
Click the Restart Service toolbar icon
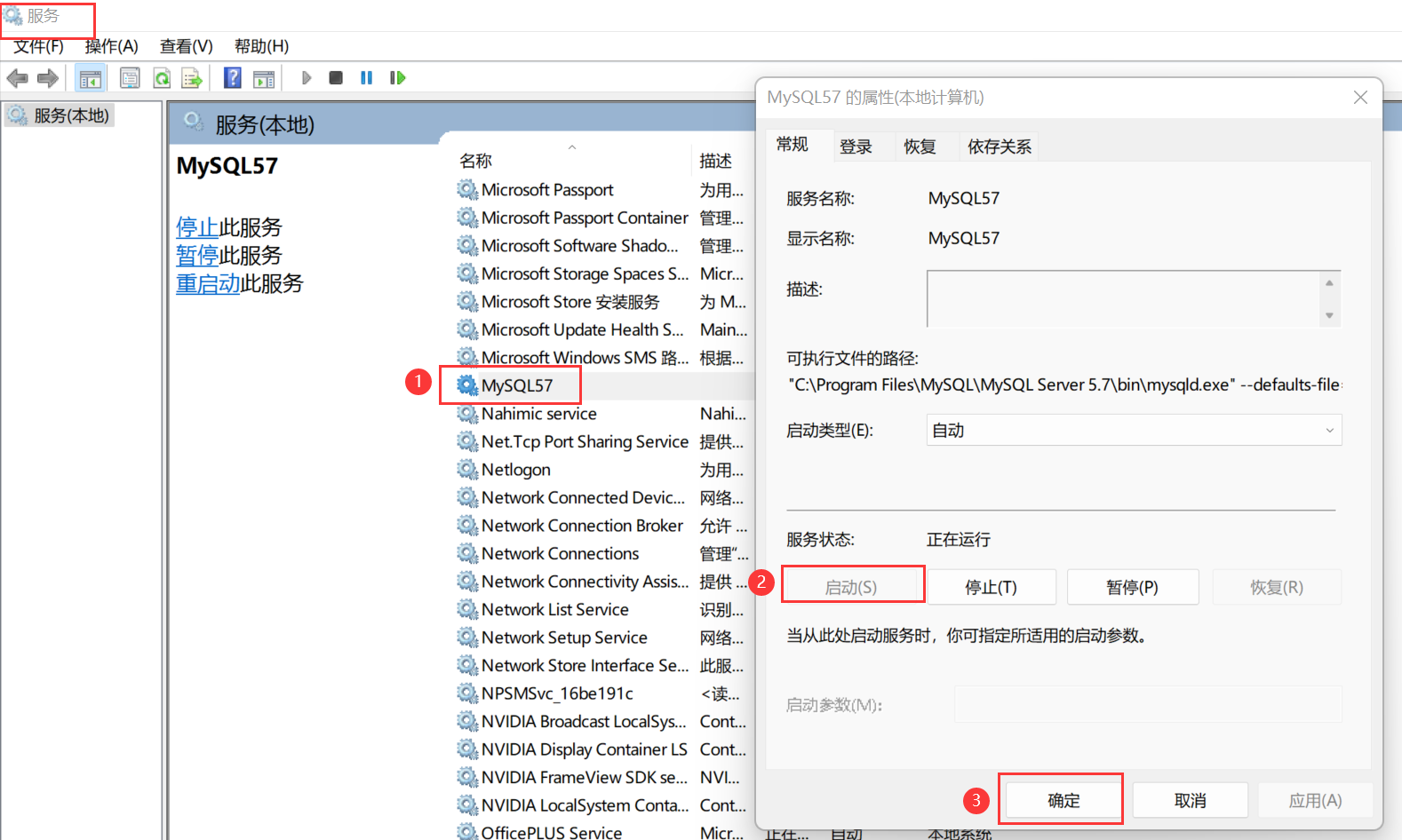[397, 78]
